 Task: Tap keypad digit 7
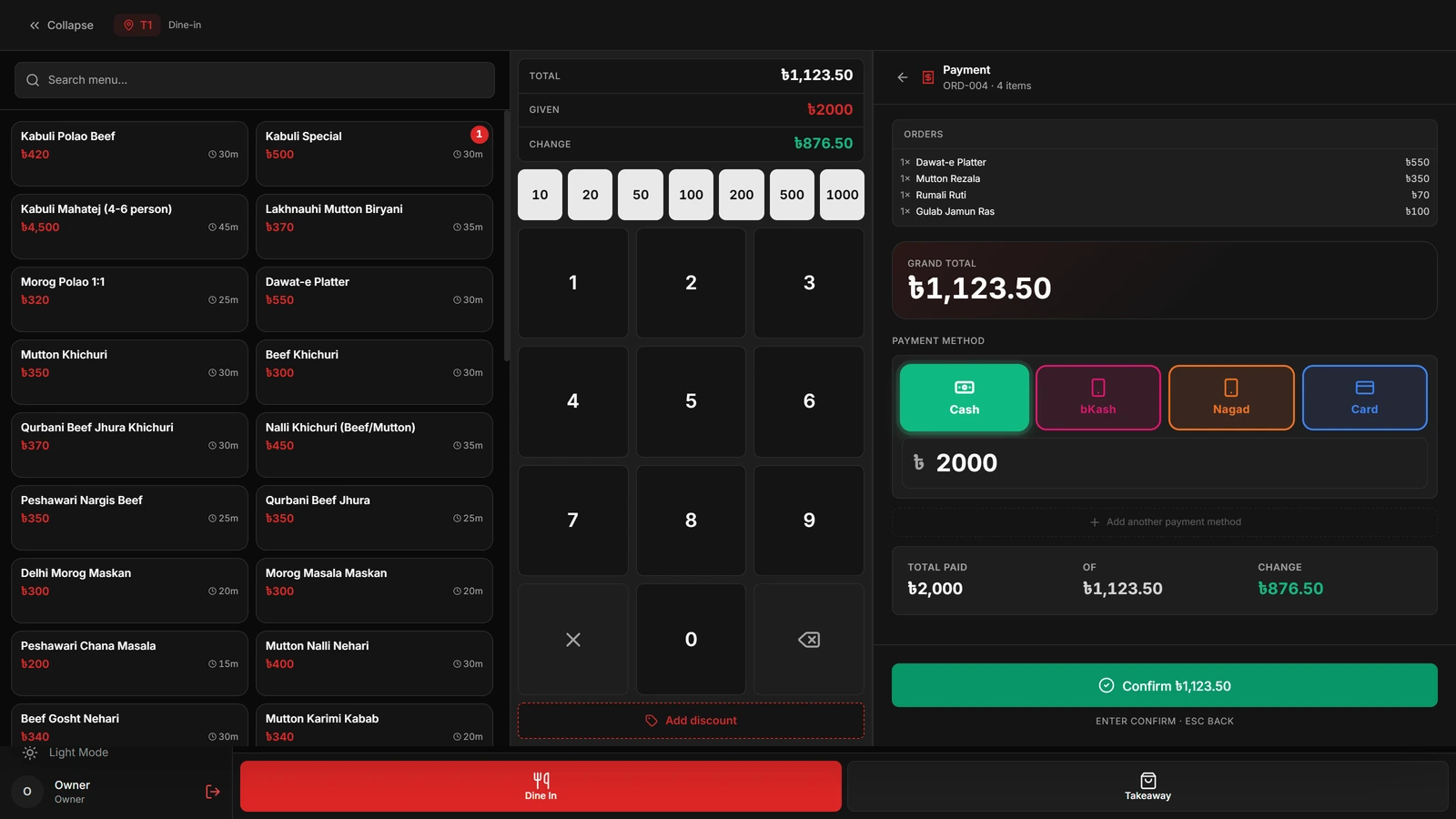pos(573,521)
